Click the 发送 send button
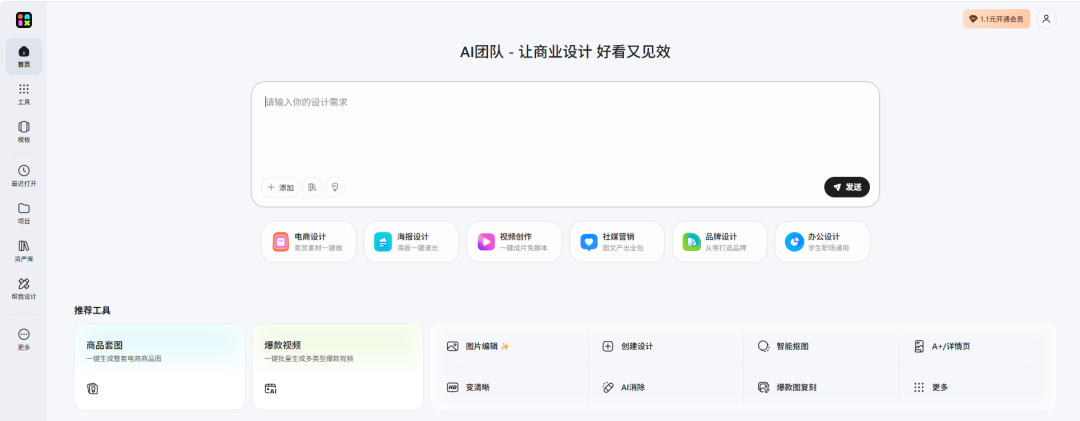The width and height of the screenshot is (1080, 421). coord(847,187)
